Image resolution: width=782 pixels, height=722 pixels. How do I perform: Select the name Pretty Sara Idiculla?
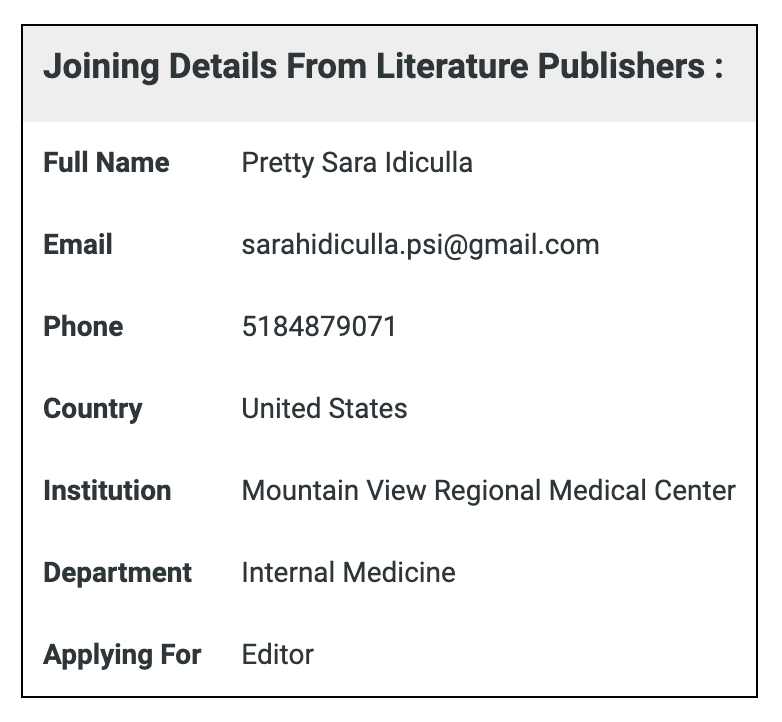click(357, 163)
